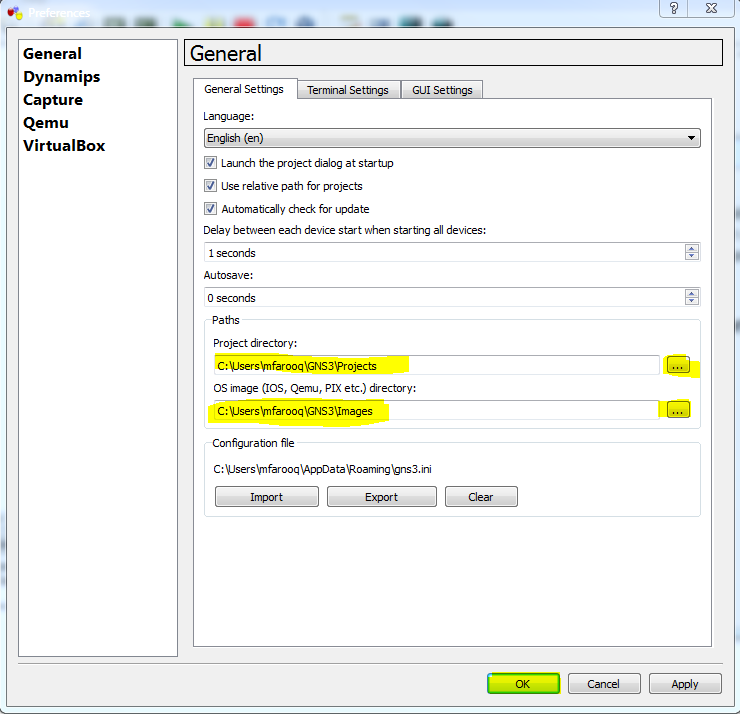This screenshot has height=714, width=740.
Task: Confirm the preferences with OK
Action: 523,684
